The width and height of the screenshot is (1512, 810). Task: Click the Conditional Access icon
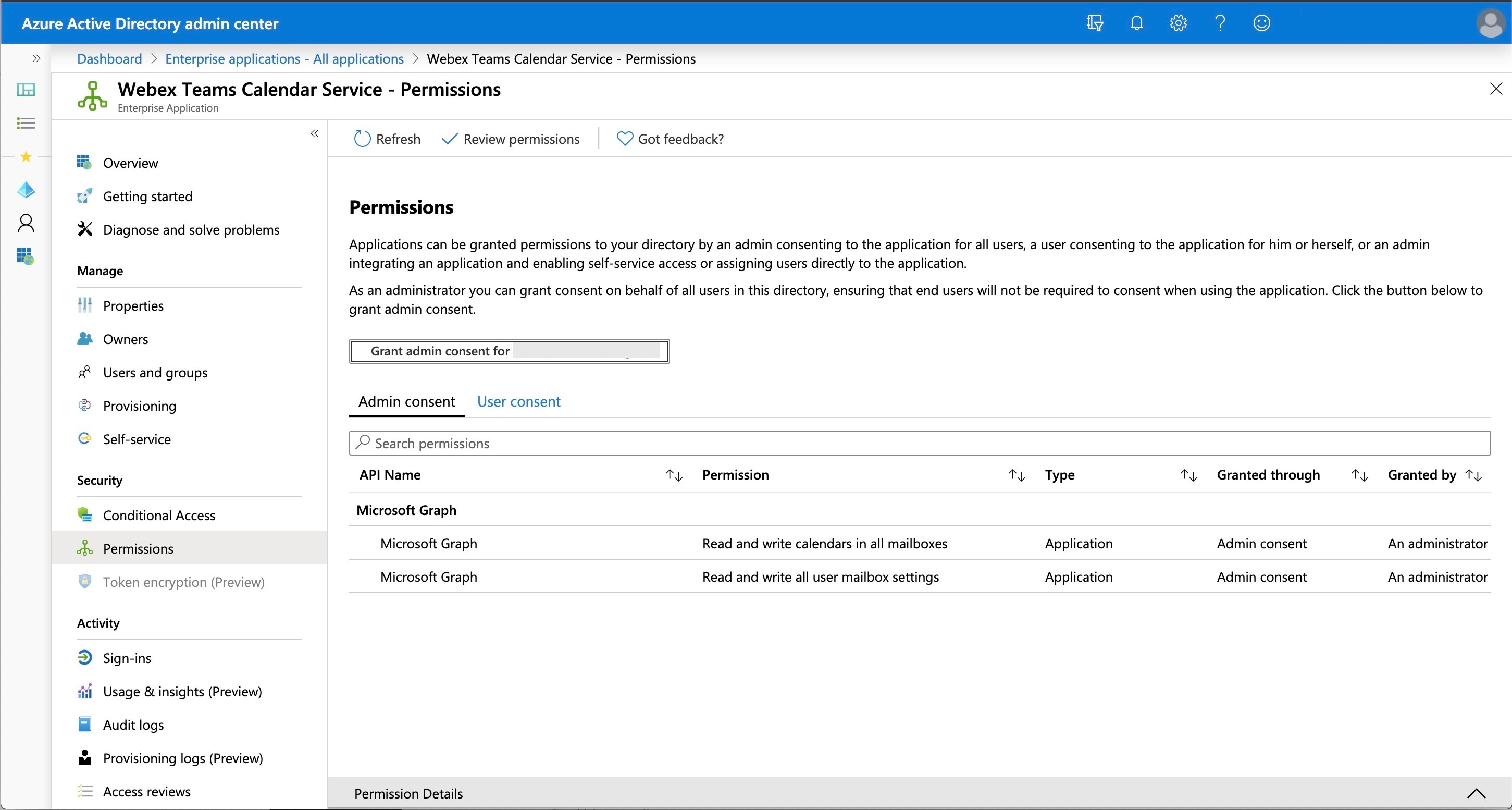84,514
